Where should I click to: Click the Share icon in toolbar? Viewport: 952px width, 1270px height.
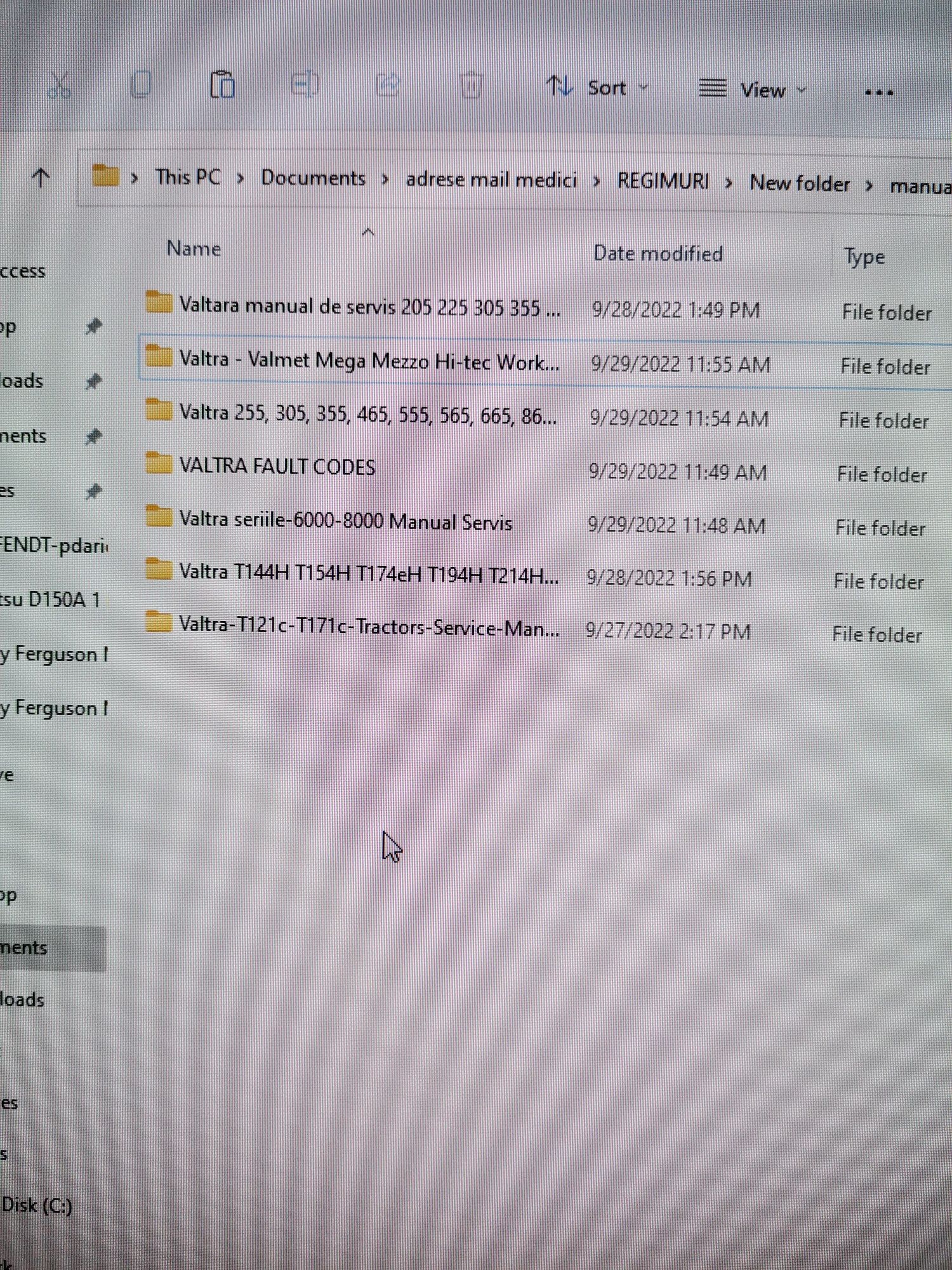click(x=388, y=84)
